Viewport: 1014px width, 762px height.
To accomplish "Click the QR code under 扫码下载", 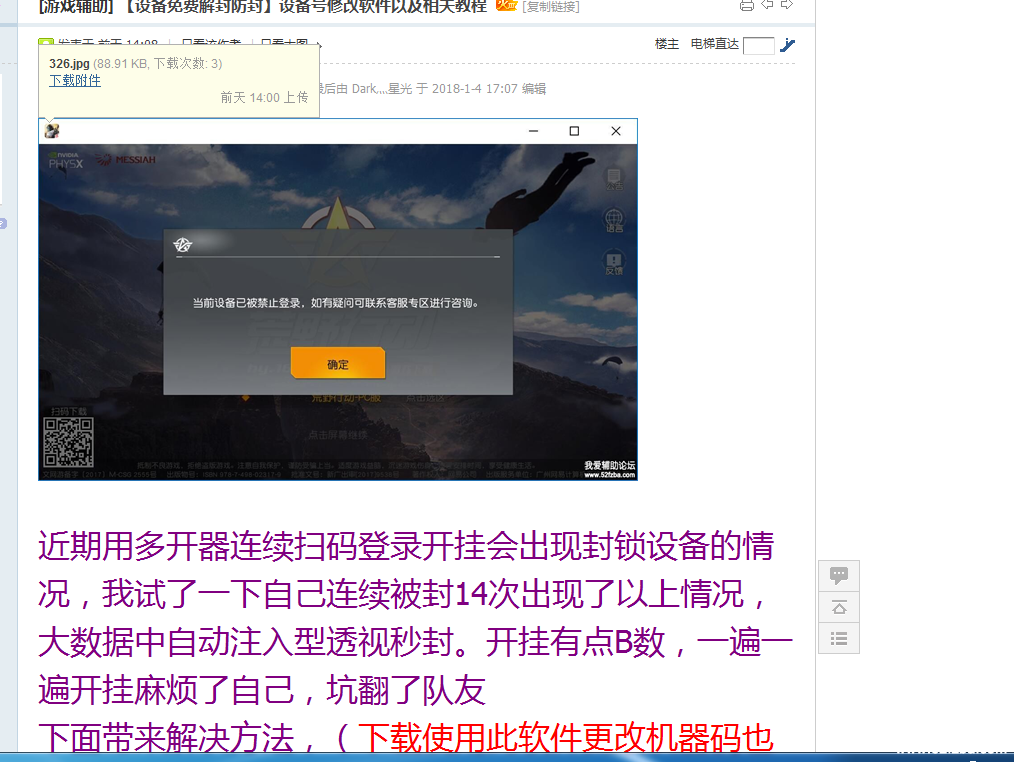I will 69,442.
